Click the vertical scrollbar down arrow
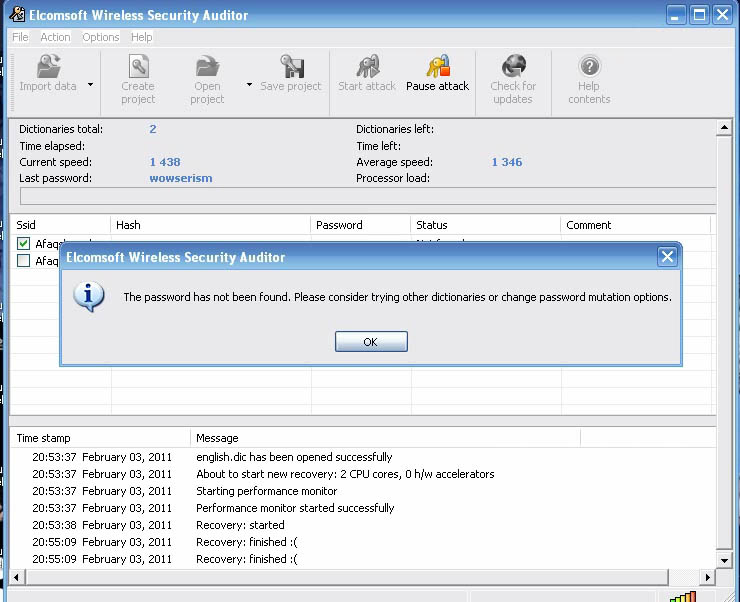 [724, 560]
